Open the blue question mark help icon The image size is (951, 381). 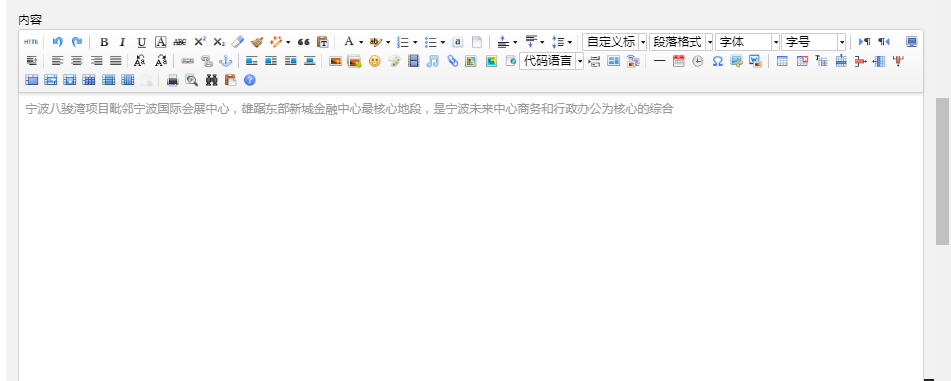[250, 79]
